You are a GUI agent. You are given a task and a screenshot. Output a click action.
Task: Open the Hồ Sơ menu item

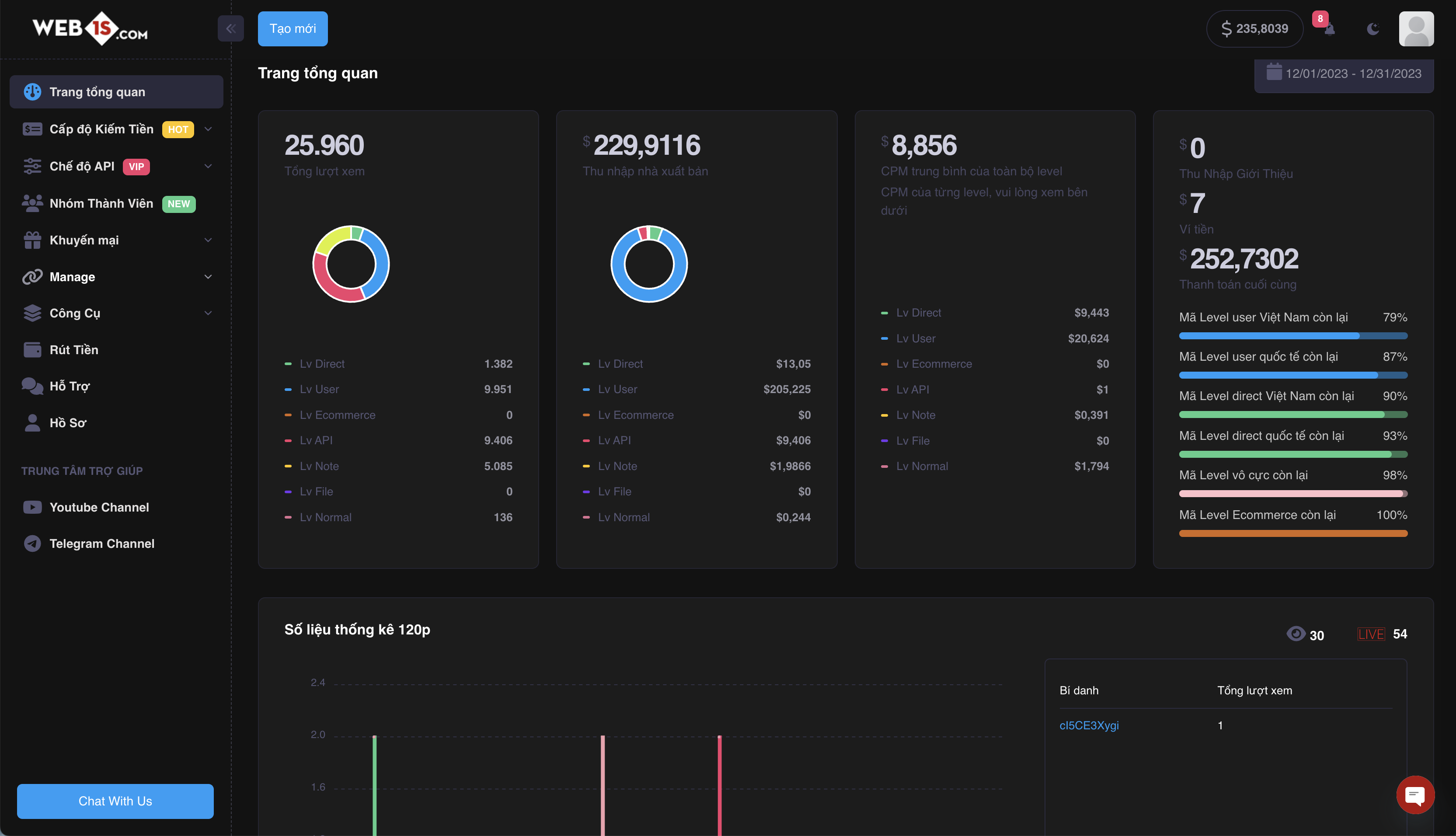(117, 423)
